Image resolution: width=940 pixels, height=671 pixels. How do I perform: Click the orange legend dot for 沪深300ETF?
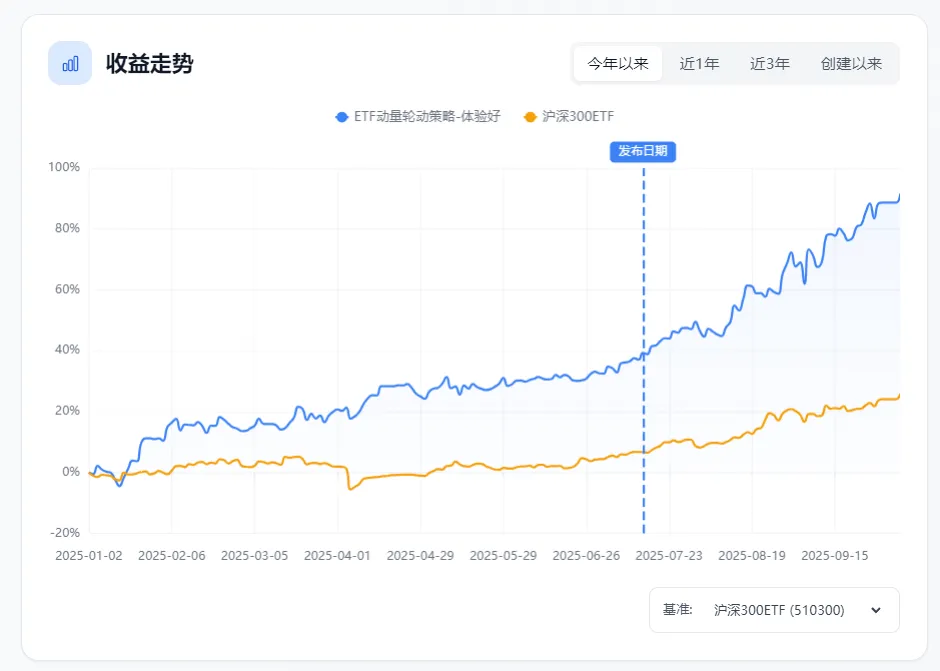coord(530,117)
